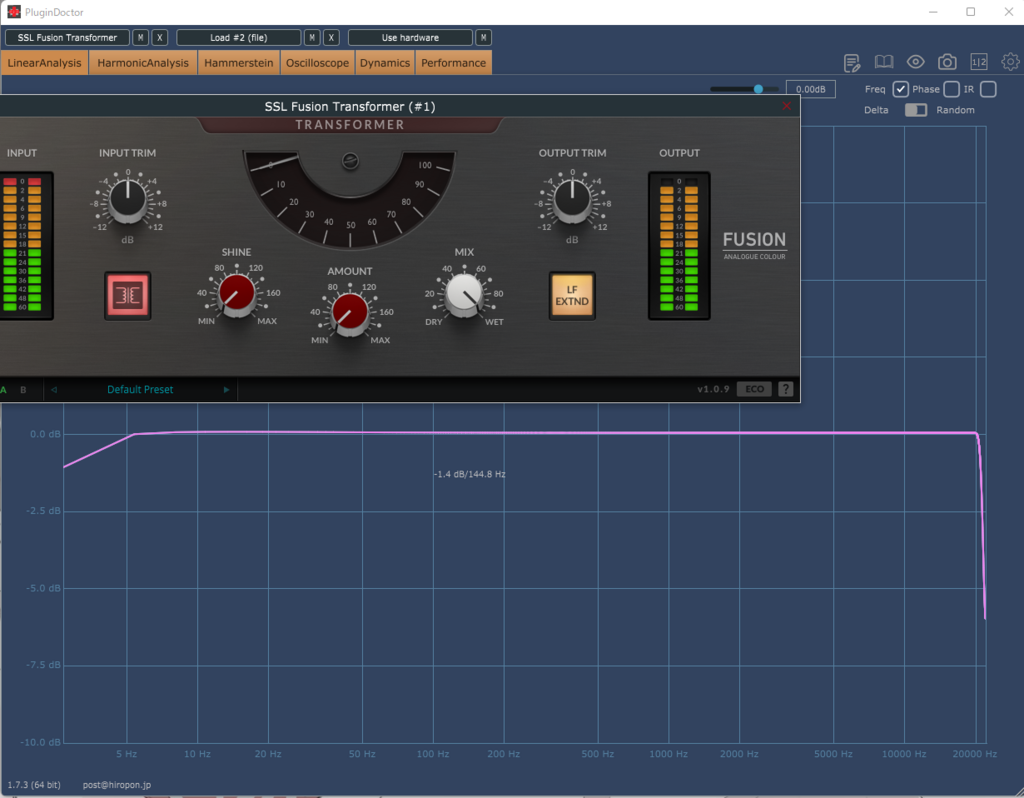Switch to the Dynamics tab
Screen dimensions: 1024x798
(x=385, y=63)
